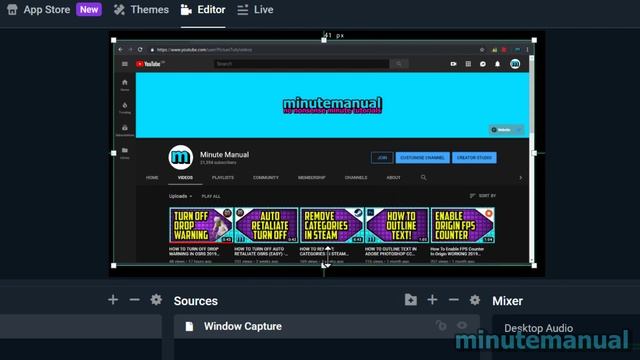Viewport: 640px width, 360px height.
Task: Add a new scene with plus icon left of Sources
Action: click(x=113, y=300)
